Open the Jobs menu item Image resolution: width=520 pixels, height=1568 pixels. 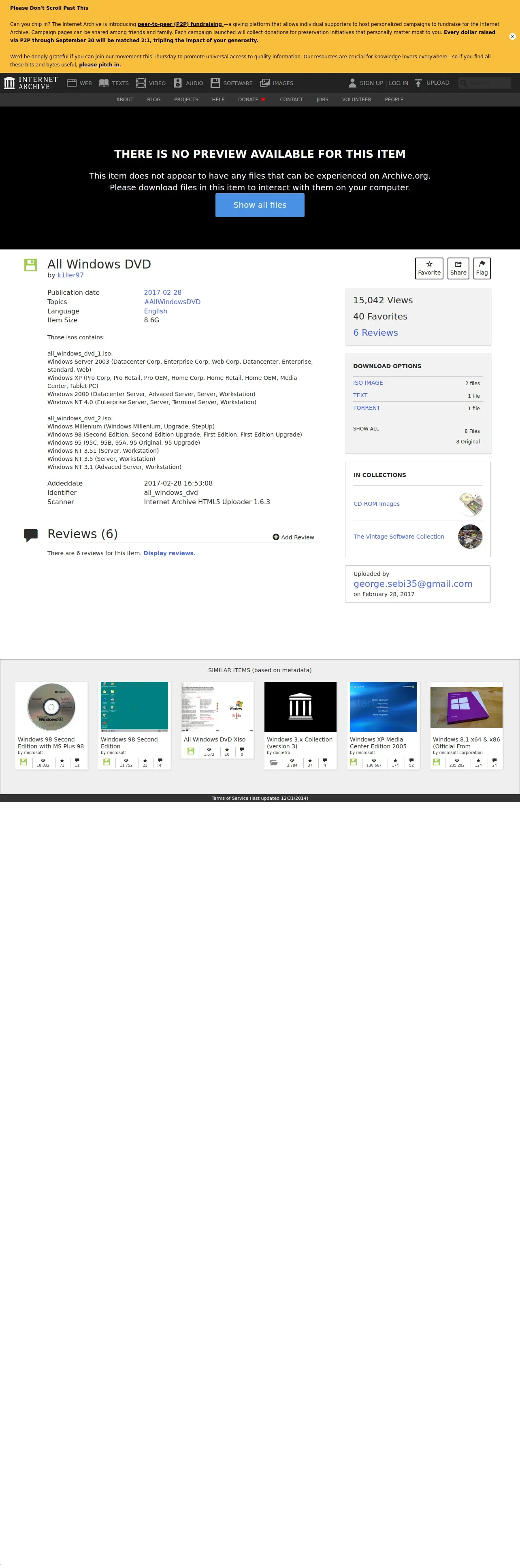[322, 99]
